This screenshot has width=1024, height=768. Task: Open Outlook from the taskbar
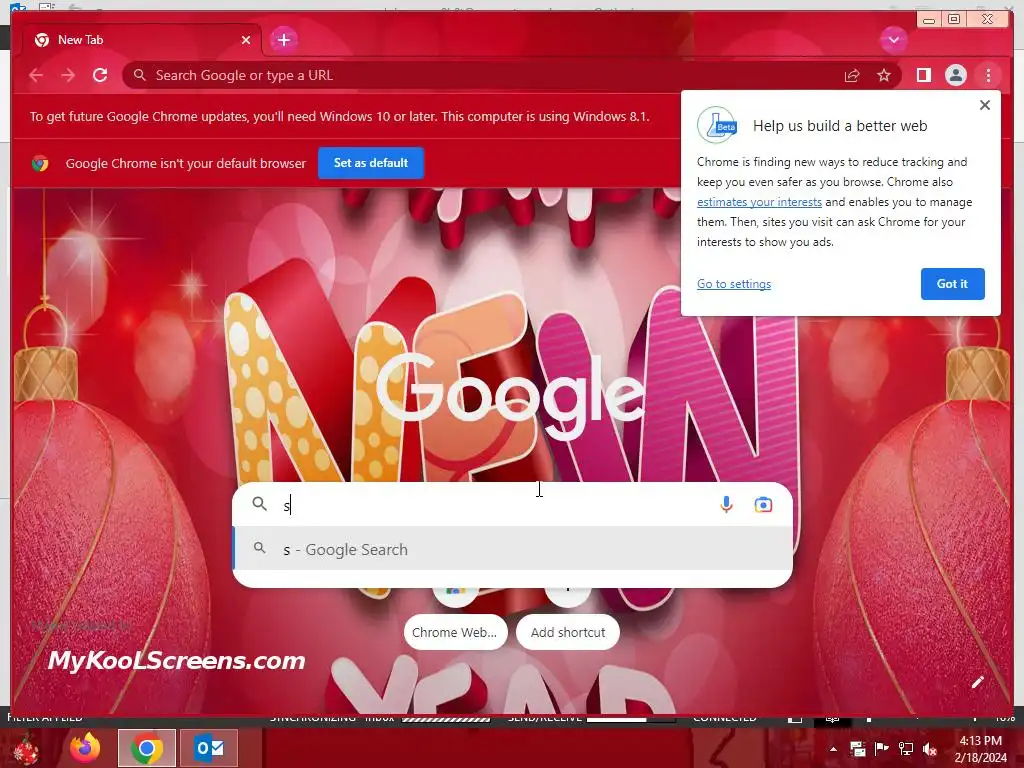(209, 748)
